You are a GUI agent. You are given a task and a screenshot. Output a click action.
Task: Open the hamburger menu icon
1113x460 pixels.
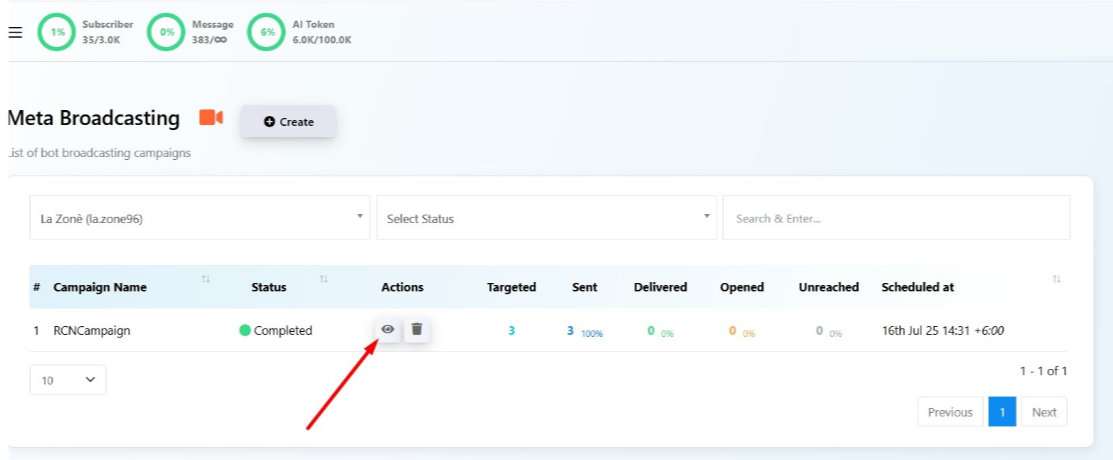pos(15,32)
